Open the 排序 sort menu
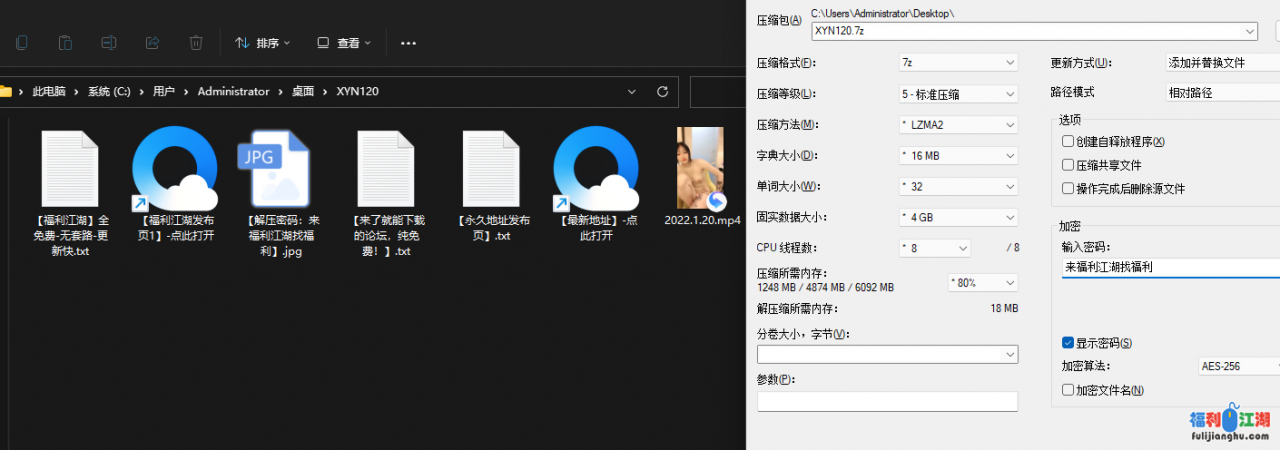The width and height of the screenshot is (1280, 450). [262, 43]
